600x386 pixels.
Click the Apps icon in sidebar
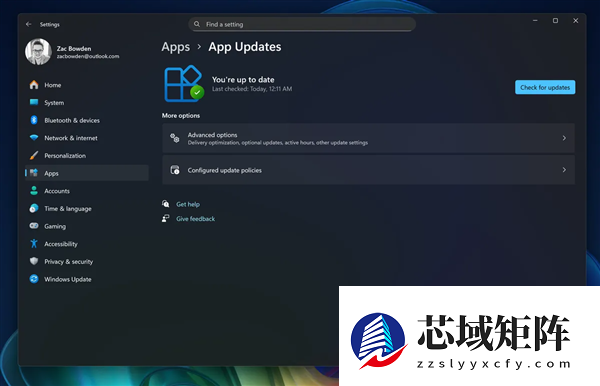[34, 173]
